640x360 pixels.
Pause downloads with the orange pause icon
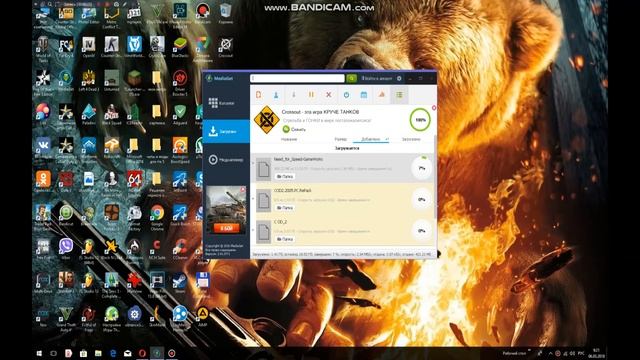[311, 95]
